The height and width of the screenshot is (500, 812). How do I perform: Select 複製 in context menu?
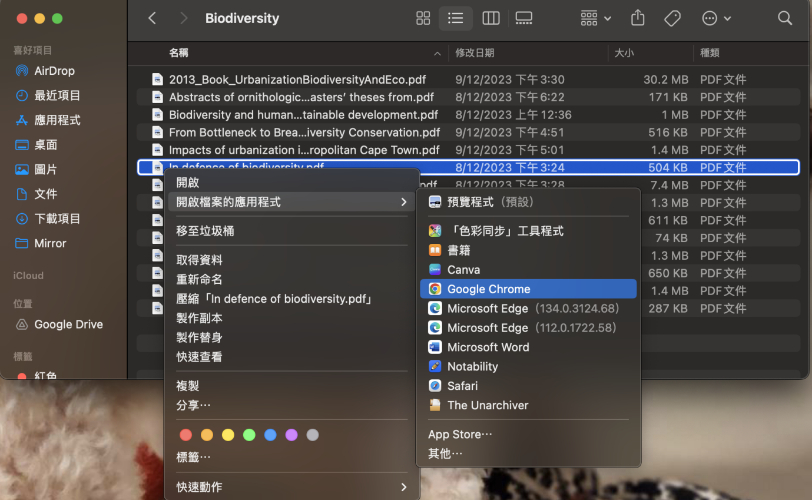(x=292, y=386)
